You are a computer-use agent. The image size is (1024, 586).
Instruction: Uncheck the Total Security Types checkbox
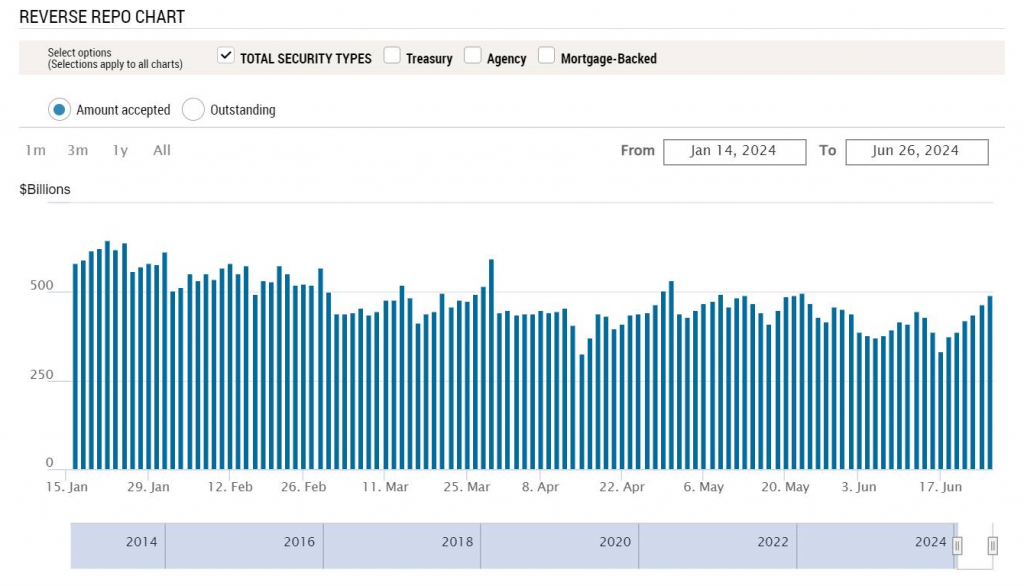226,56
